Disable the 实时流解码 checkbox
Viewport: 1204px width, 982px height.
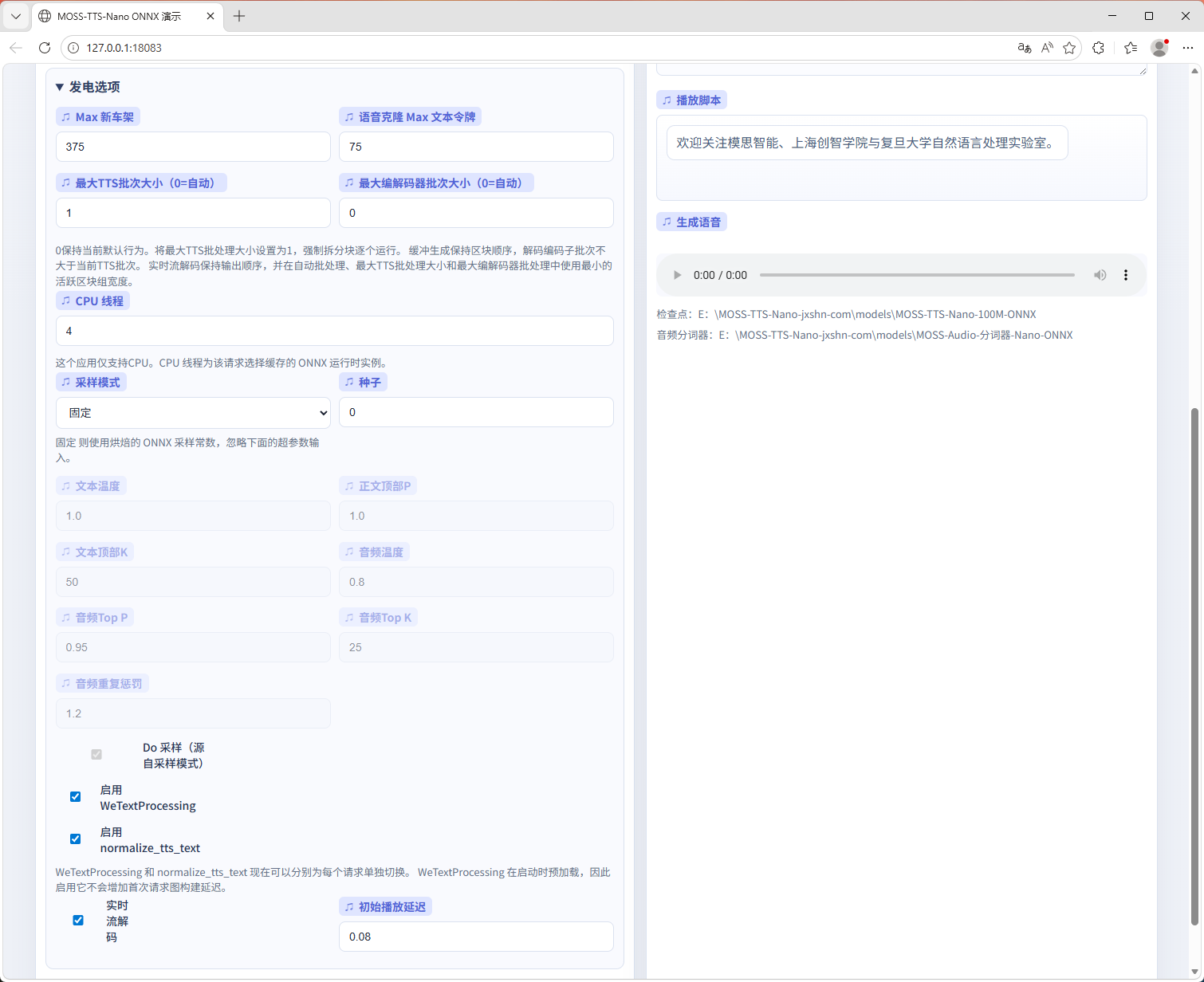[78, 921]
